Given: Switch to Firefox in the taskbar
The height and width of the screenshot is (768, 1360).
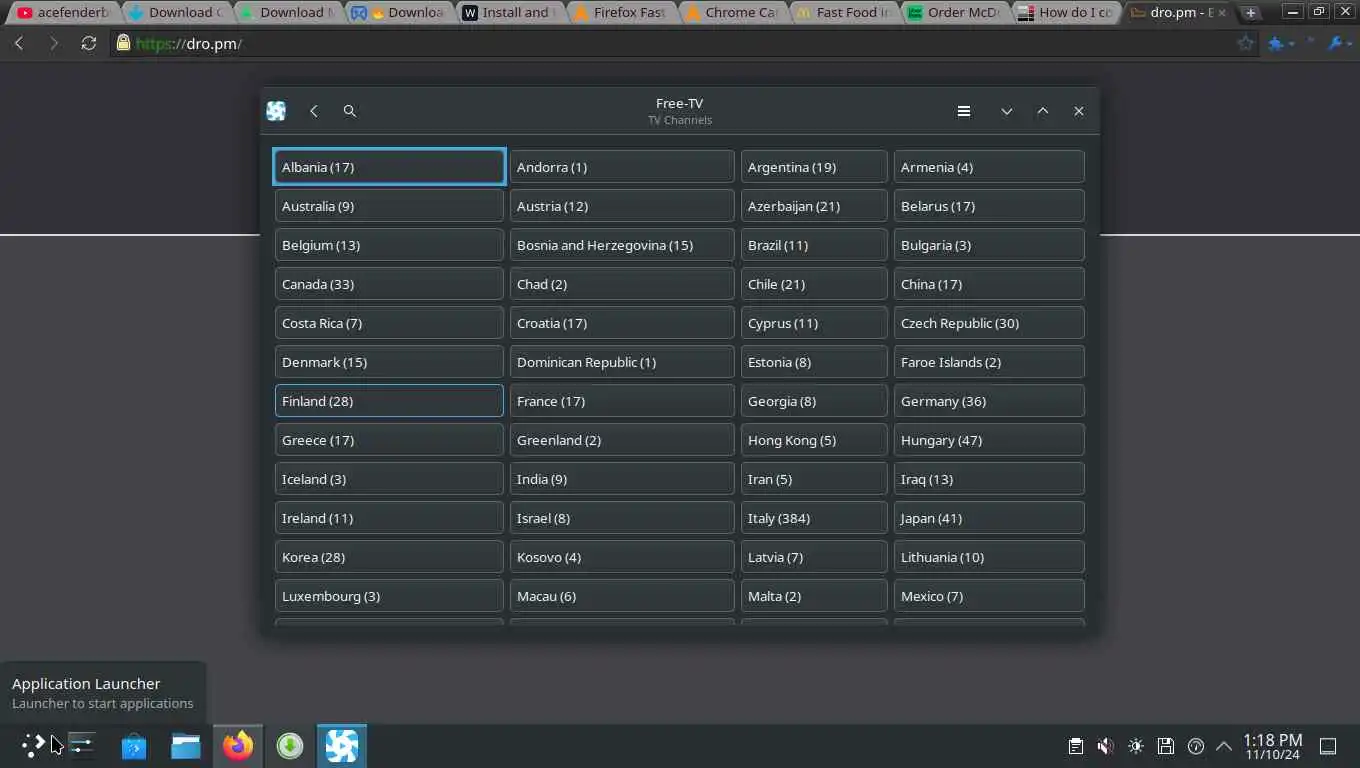Looking at the screenshot, I should [238, 745].
